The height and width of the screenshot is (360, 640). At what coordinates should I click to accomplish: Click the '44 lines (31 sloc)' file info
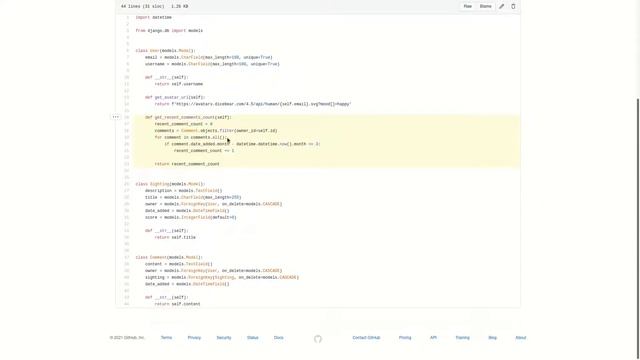pyautogui.click(x=142, y=7)
